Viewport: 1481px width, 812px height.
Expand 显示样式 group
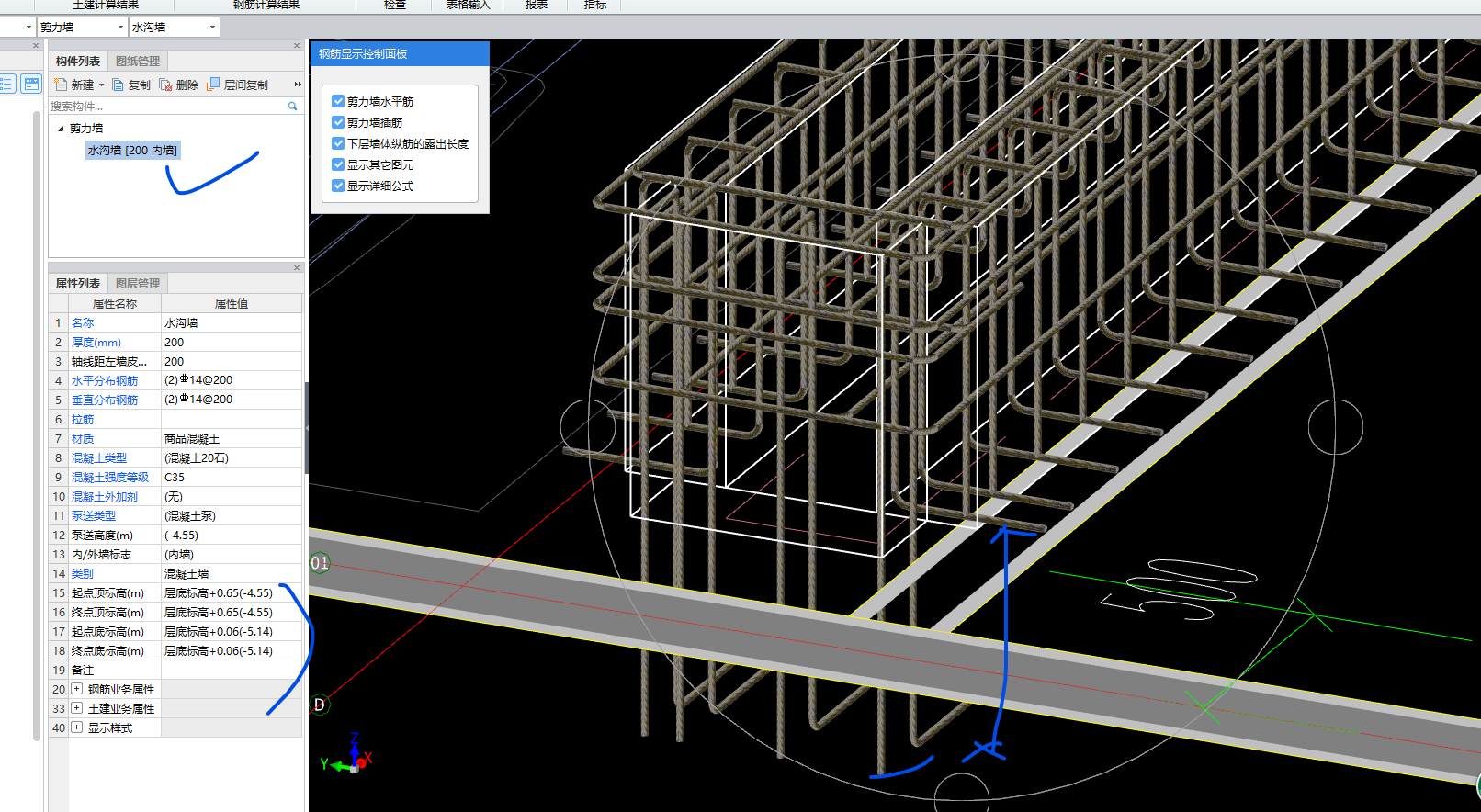(77, 727)
